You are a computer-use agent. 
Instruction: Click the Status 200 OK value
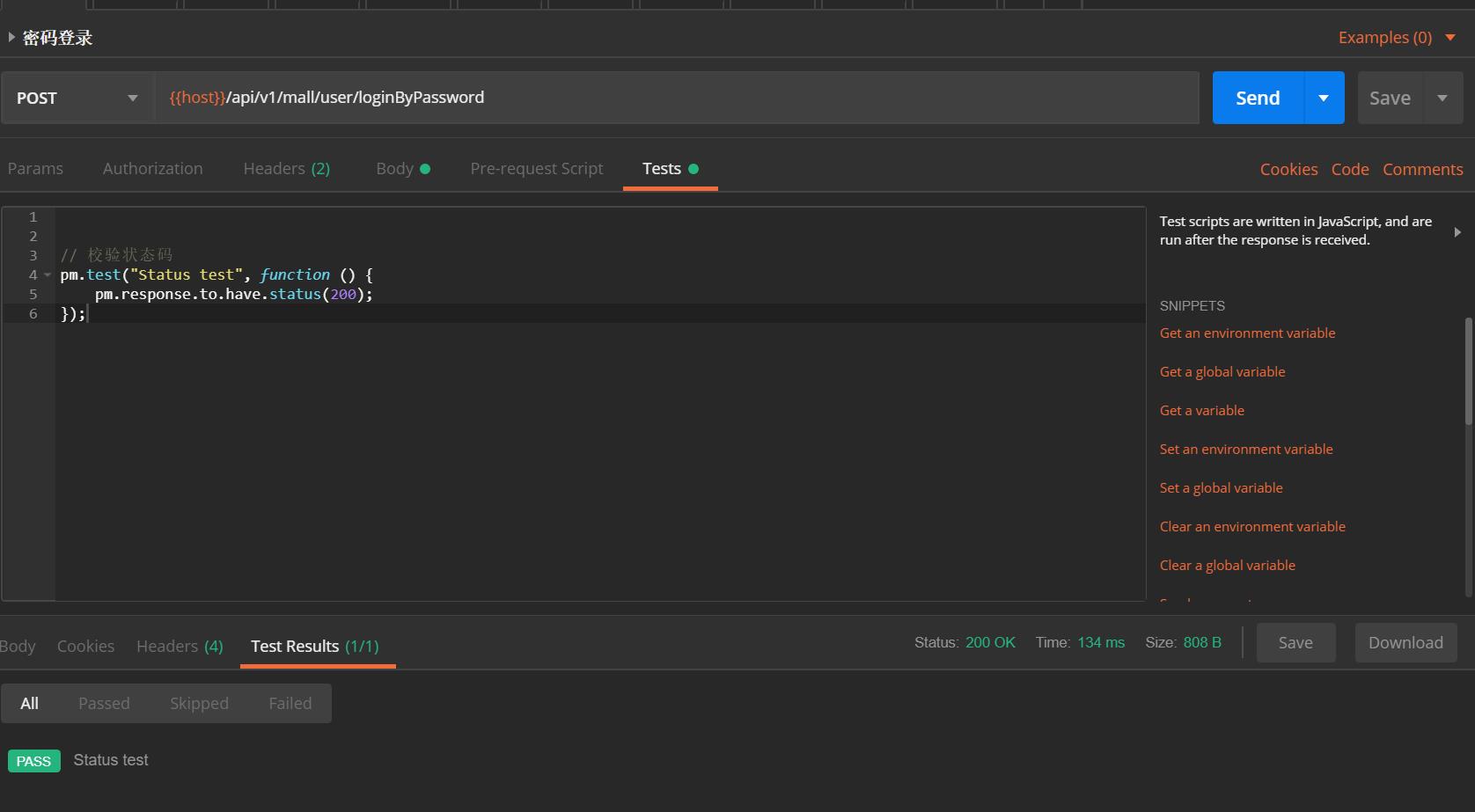click(x=990, y=642)
